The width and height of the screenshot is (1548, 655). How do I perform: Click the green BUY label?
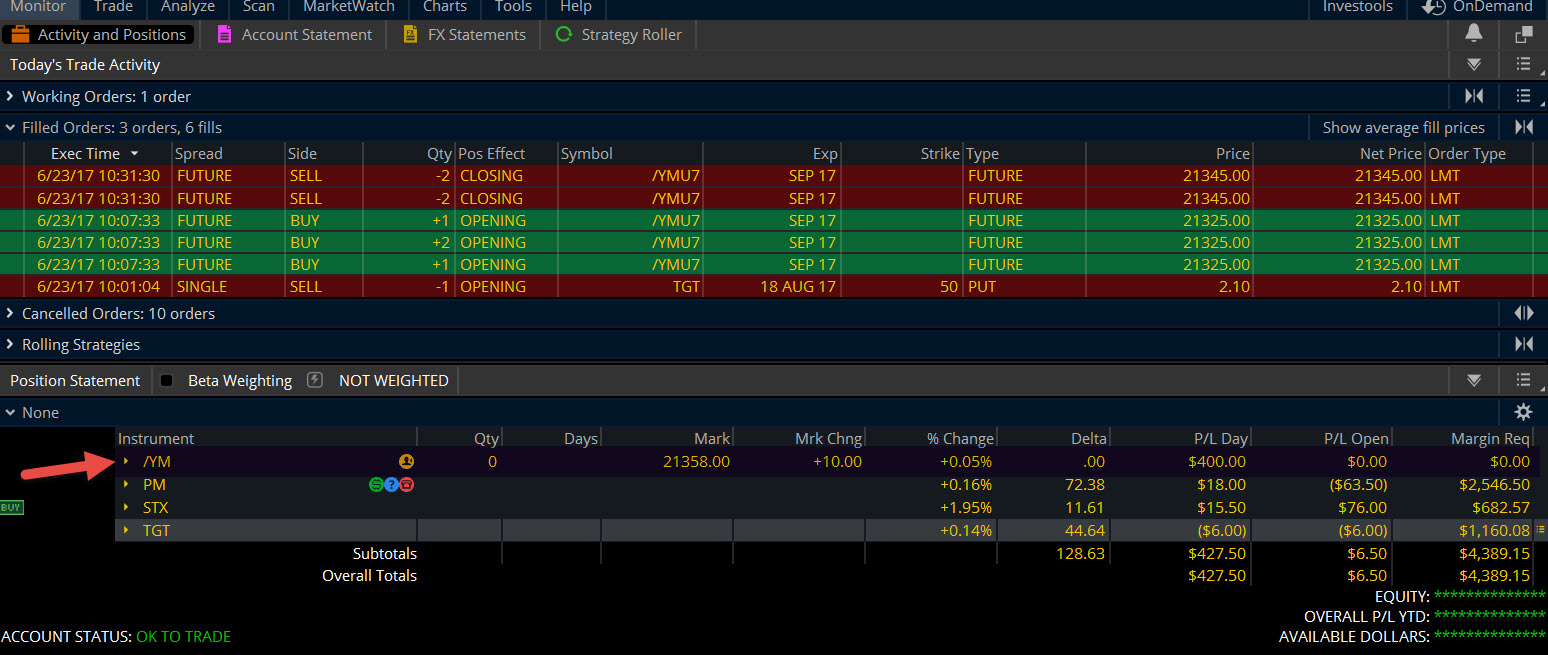[11, 507]
